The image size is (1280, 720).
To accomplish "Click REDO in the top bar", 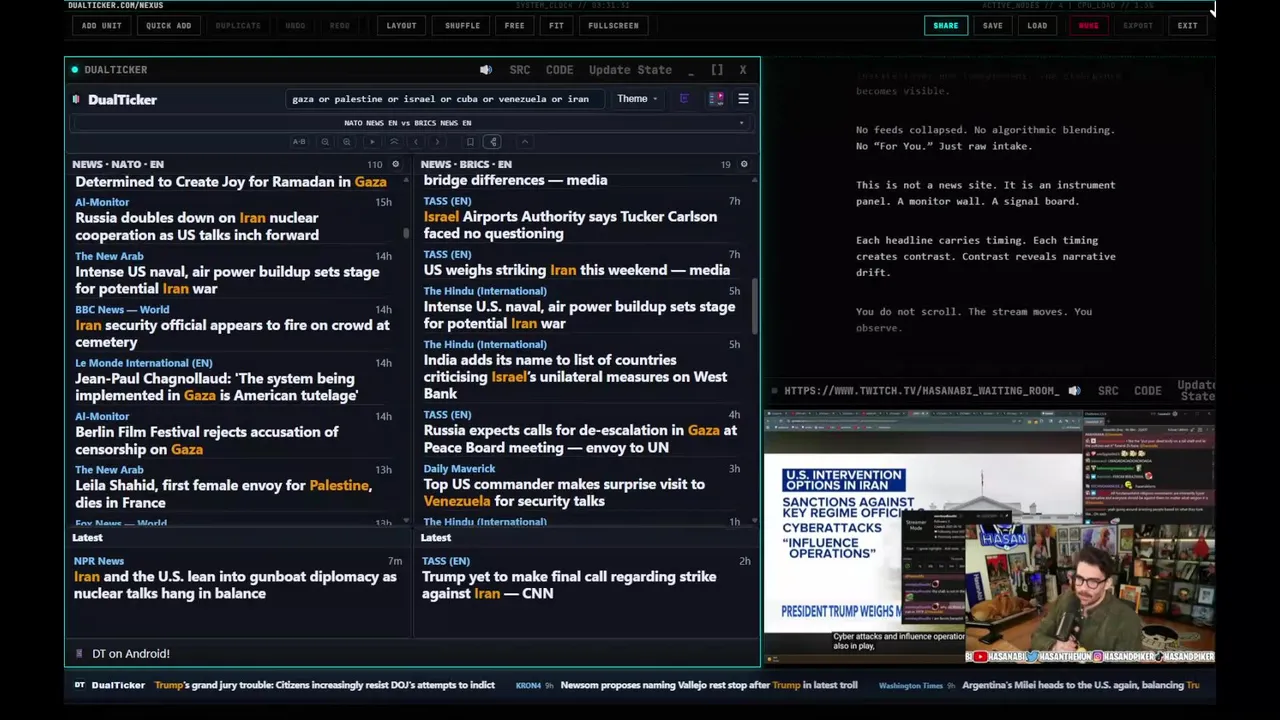I will pyautogui.click(x=340, y=25).
